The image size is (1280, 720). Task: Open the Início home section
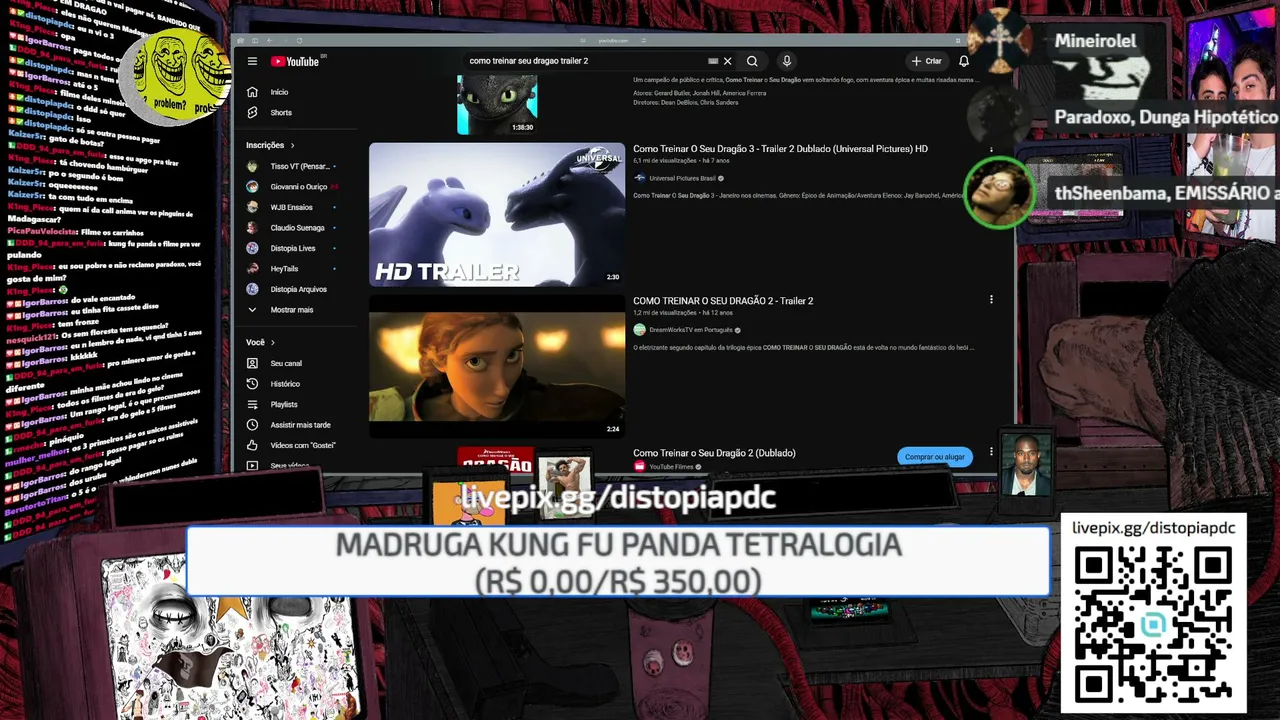pos(279,92)
